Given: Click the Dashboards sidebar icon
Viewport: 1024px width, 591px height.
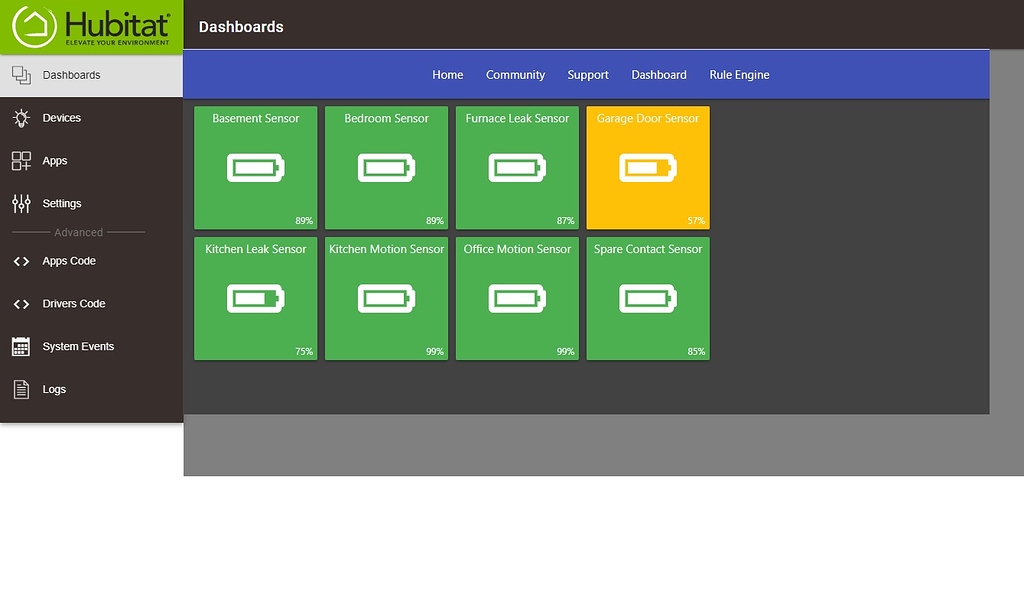Looking at the screenshot, I should [19, 74].
